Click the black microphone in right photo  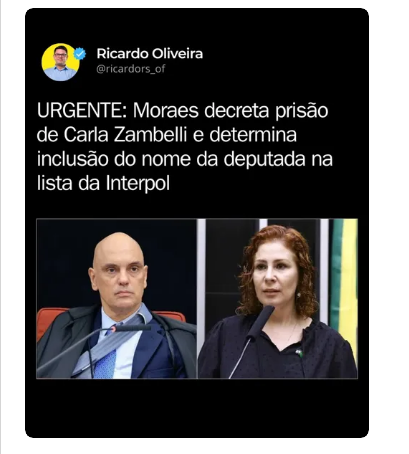(261, 322)
